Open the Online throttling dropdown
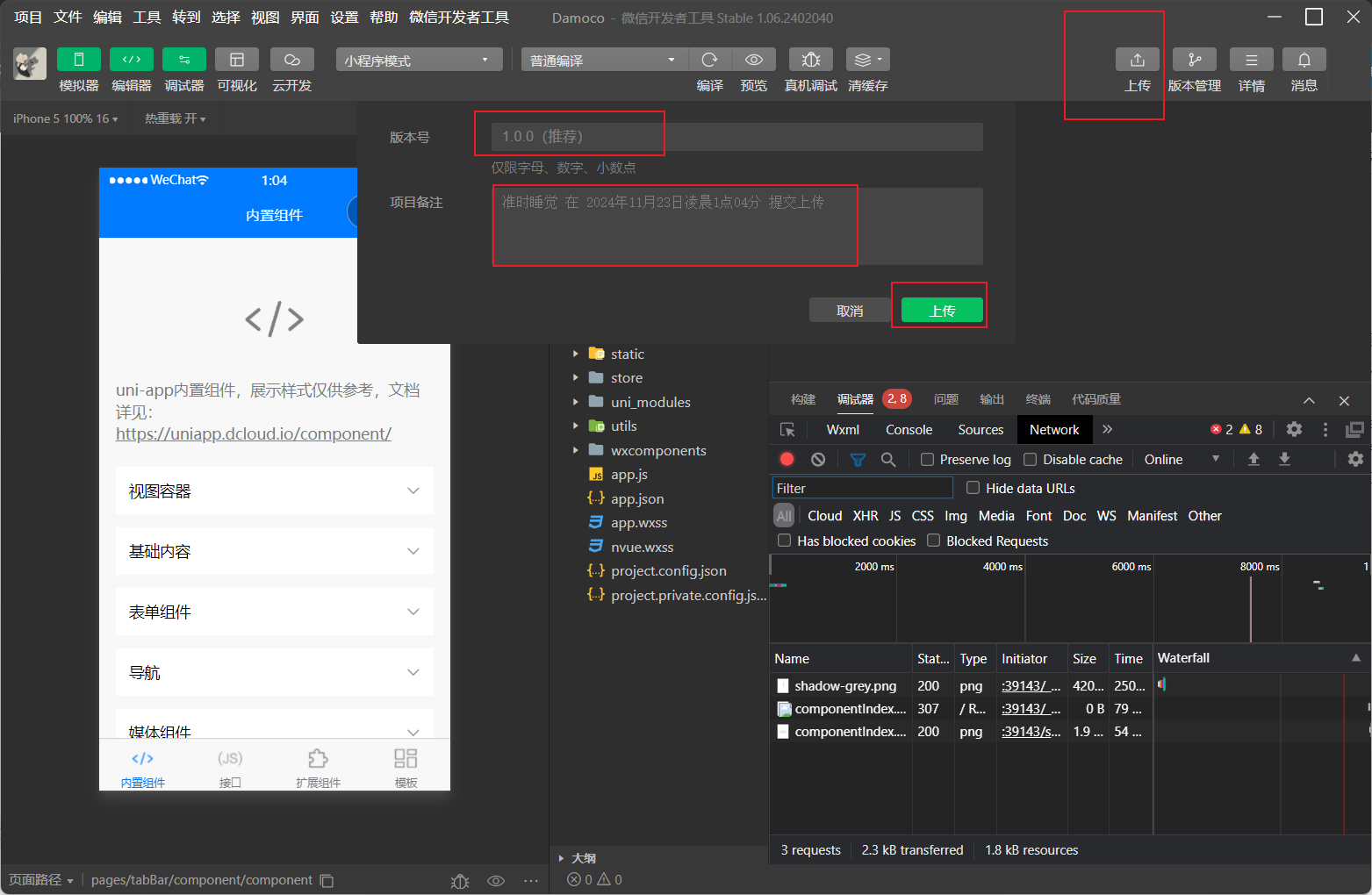Image resolution: width=1372 pixels, height=895 pixels. (1182, 459)
